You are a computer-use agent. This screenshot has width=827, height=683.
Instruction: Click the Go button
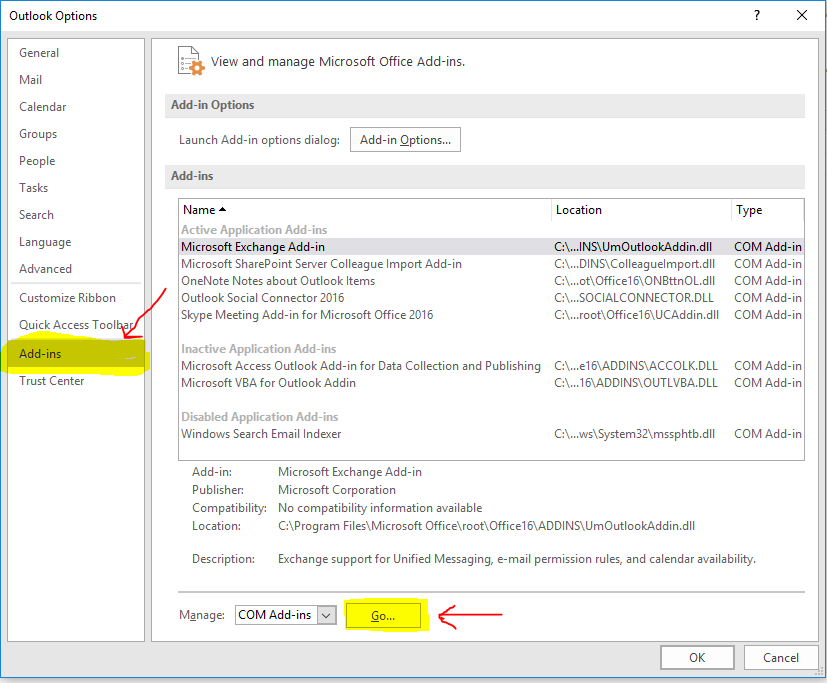[383, 615]
